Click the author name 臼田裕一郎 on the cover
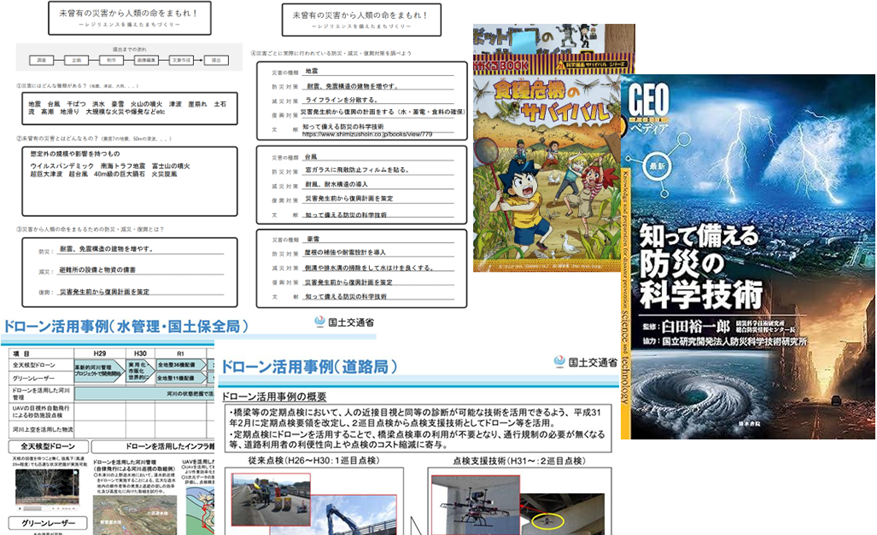 [x=696, y=326]
